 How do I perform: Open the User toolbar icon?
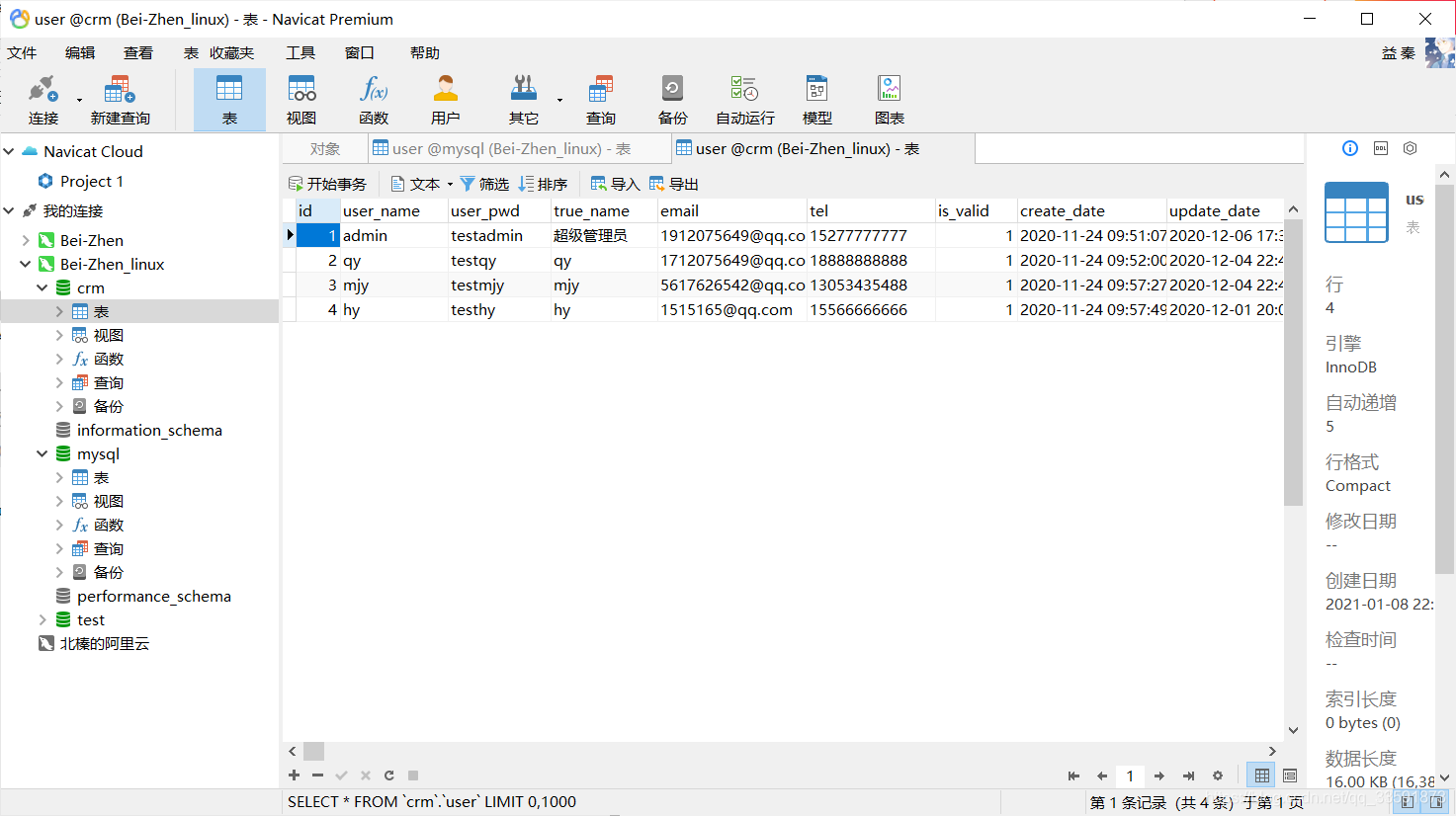tap(446, 99)
